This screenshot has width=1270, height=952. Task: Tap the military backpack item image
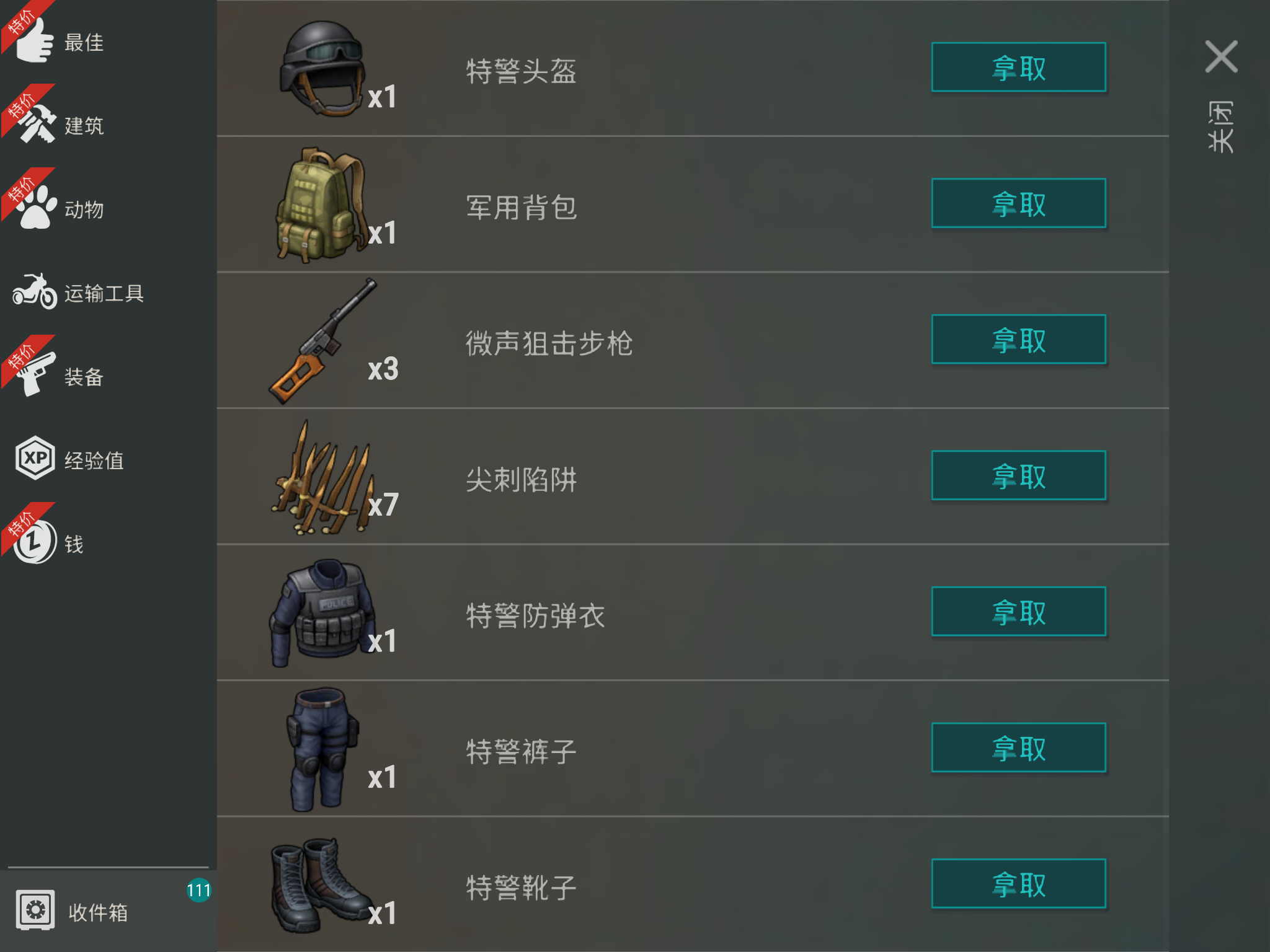(x=321, y=205)
